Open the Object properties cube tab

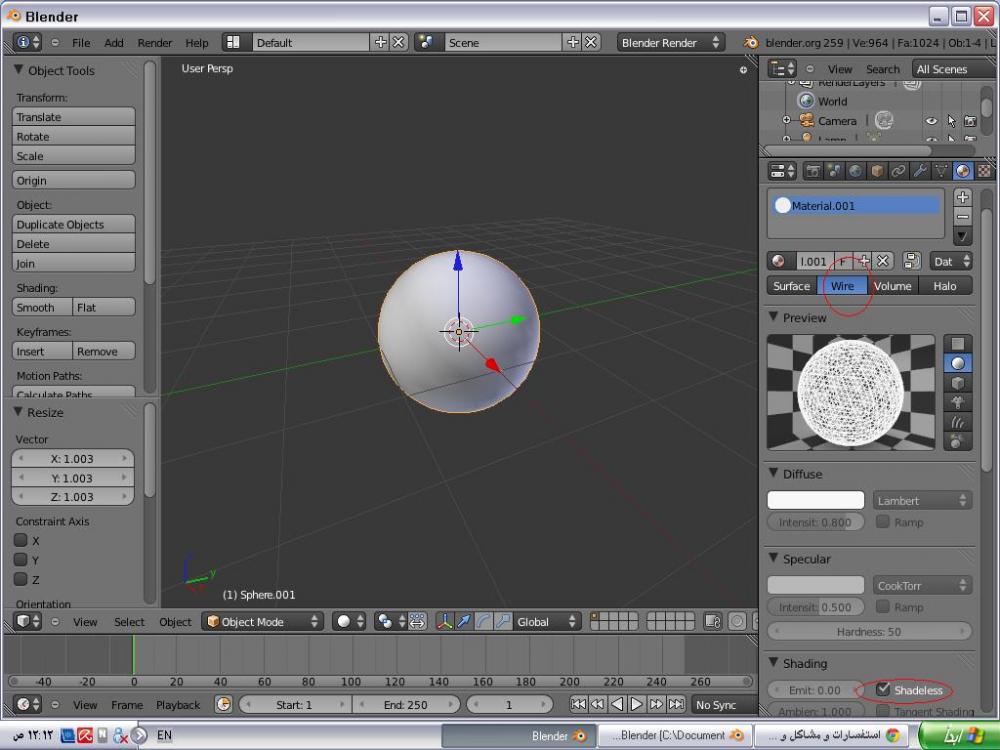tap(877, 171)
